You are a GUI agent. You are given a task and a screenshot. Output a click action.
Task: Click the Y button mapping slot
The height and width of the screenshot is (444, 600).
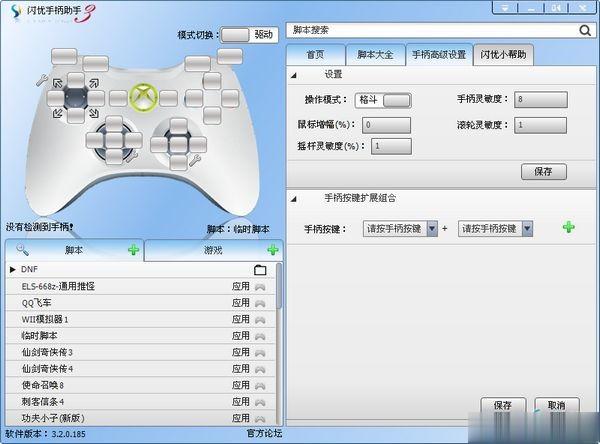click(212, 82)
